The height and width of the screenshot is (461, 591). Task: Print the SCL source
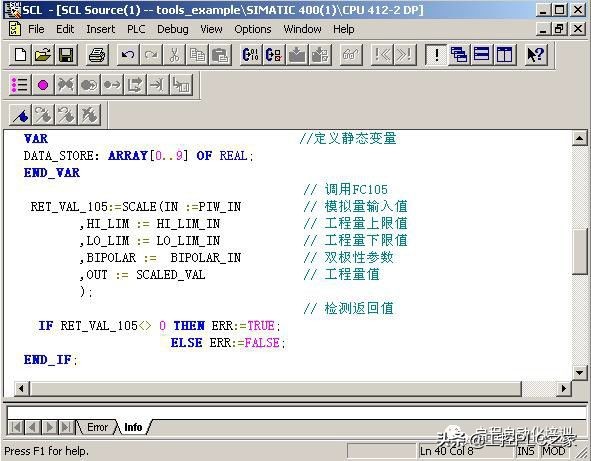[x=97, y=55]
